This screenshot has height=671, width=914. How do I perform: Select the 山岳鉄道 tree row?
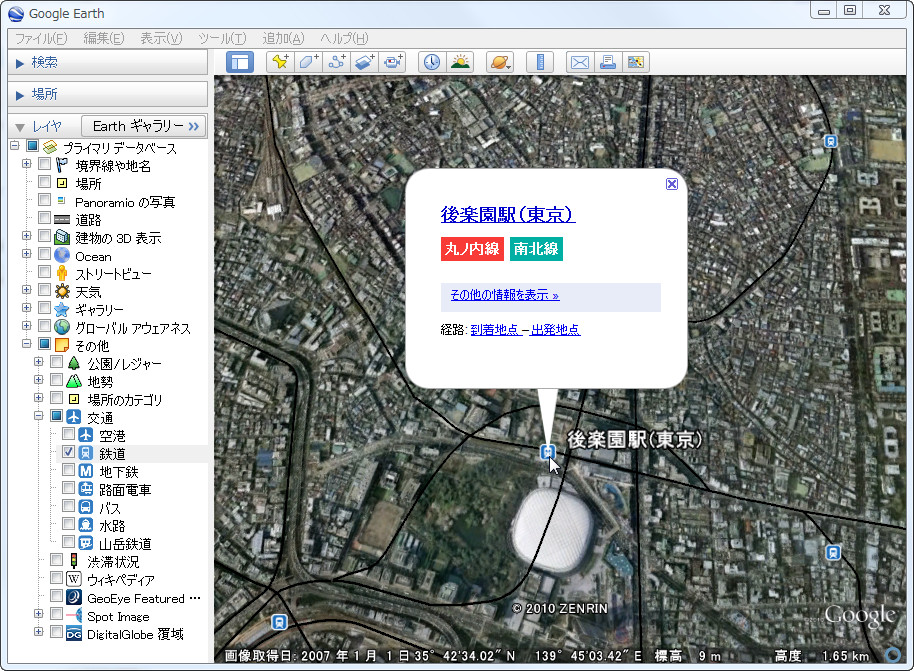pyautogui.click(x=125, y=544)
